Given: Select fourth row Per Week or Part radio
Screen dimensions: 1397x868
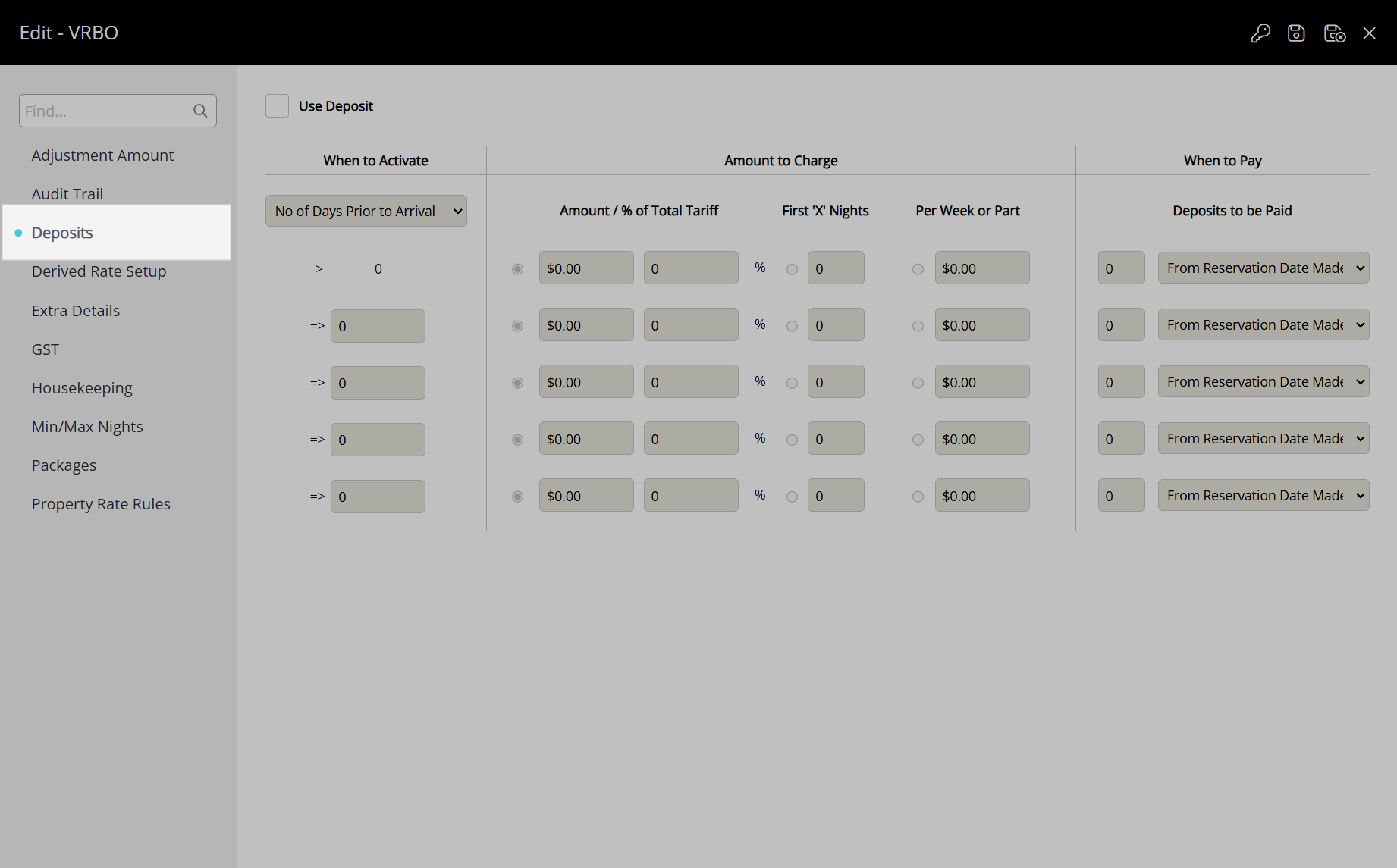Looking at the screenshot, I should (x=918, y=440).
